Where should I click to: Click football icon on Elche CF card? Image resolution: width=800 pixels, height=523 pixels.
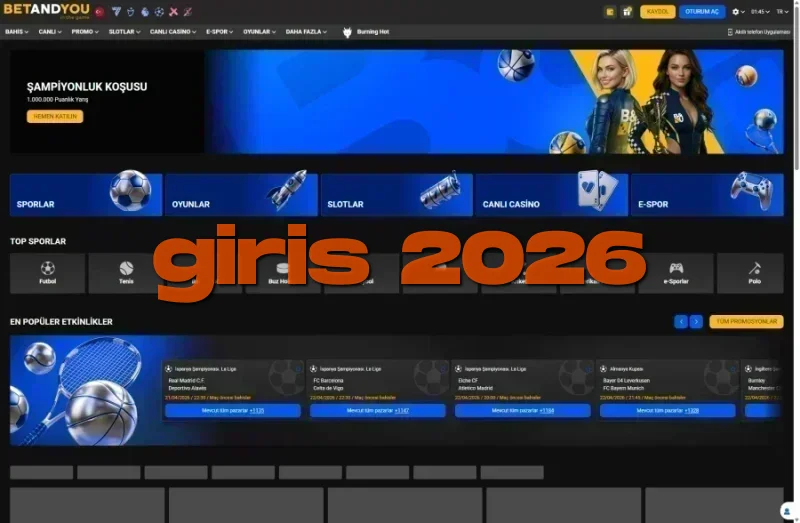click(458, 368)
